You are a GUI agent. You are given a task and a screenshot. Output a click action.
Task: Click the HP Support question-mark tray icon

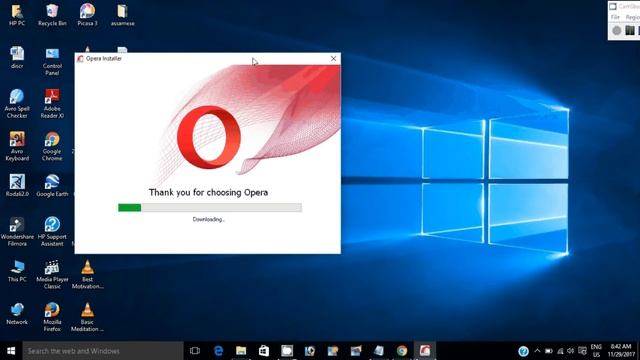[x=523, y=351]
